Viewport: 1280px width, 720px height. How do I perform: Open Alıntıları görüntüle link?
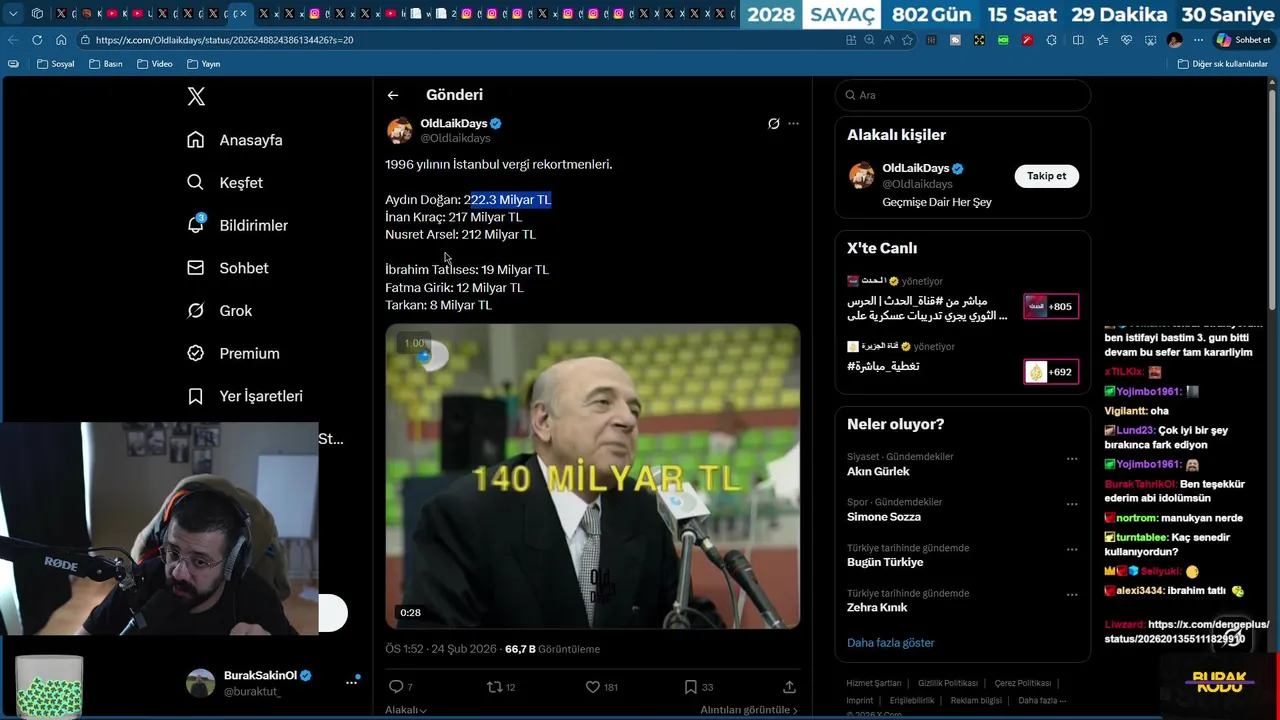tap(749, 710)
